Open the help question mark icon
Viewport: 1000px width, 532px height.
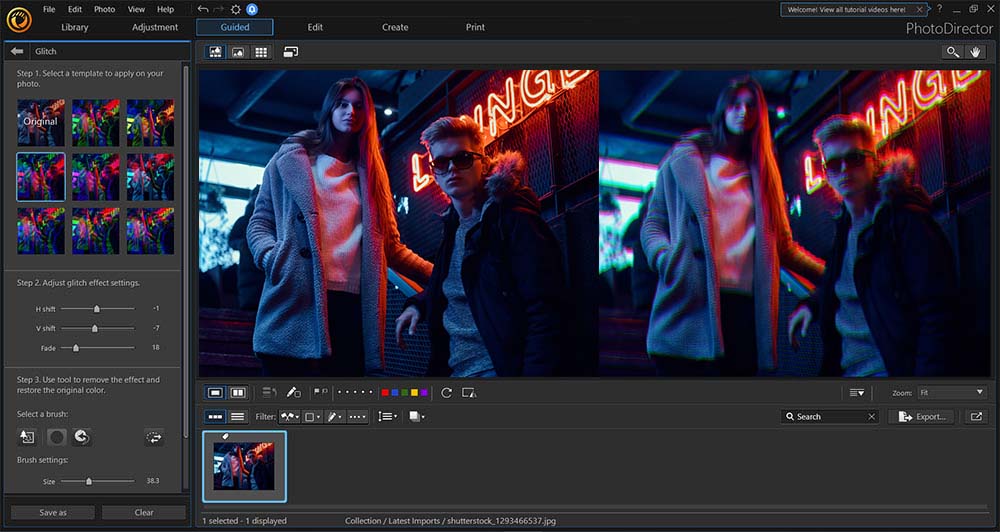tap(939, 9)
